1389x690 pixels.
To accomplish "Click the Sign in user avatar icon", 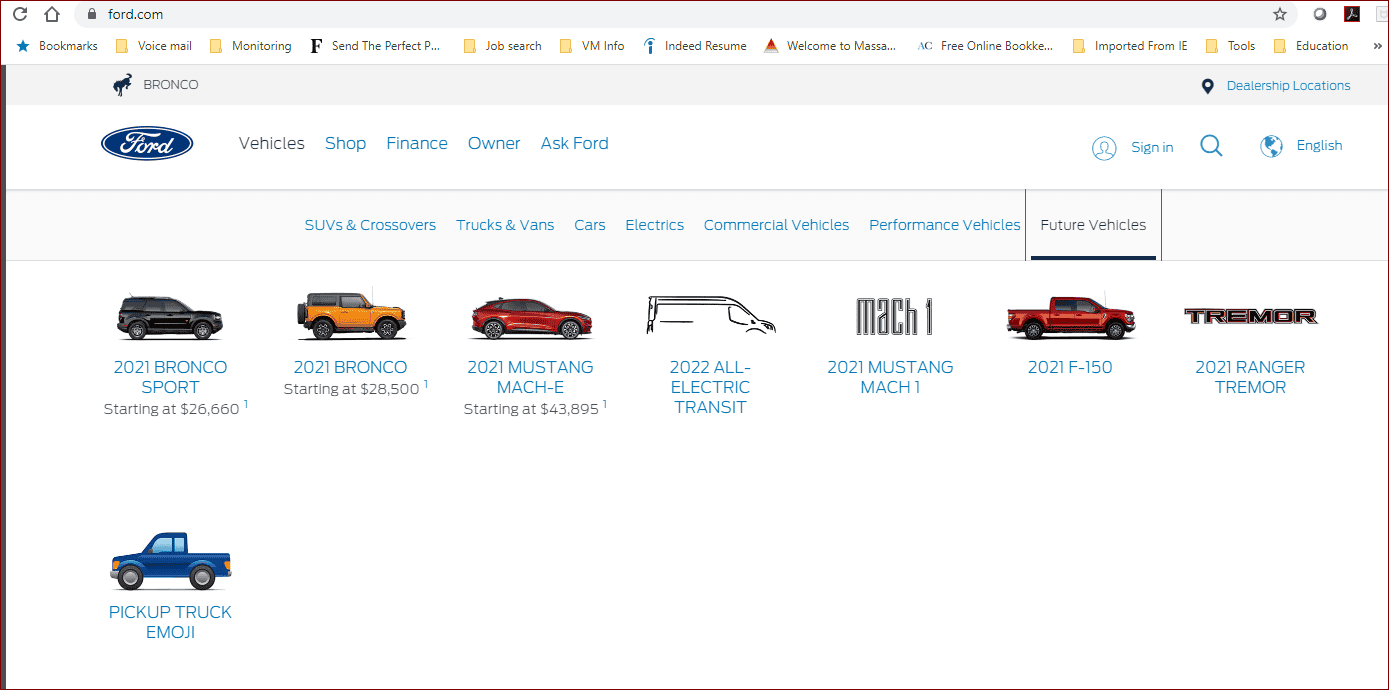I will click(1104, 148).
